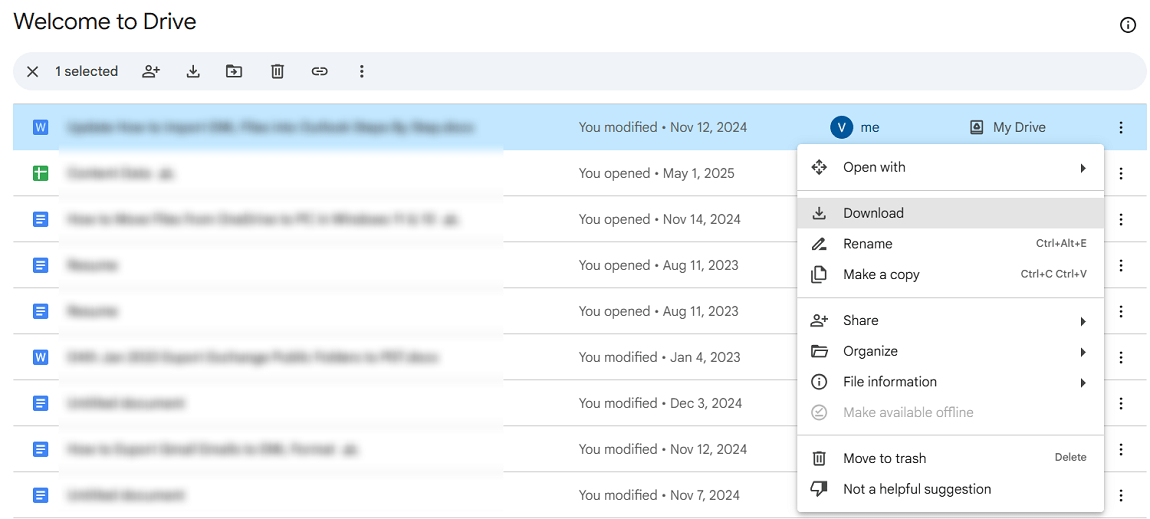Click the My Drive location icon
The width and height of the screenshot is (1150, 519).
pyautogui.click(x=976, y=128)
